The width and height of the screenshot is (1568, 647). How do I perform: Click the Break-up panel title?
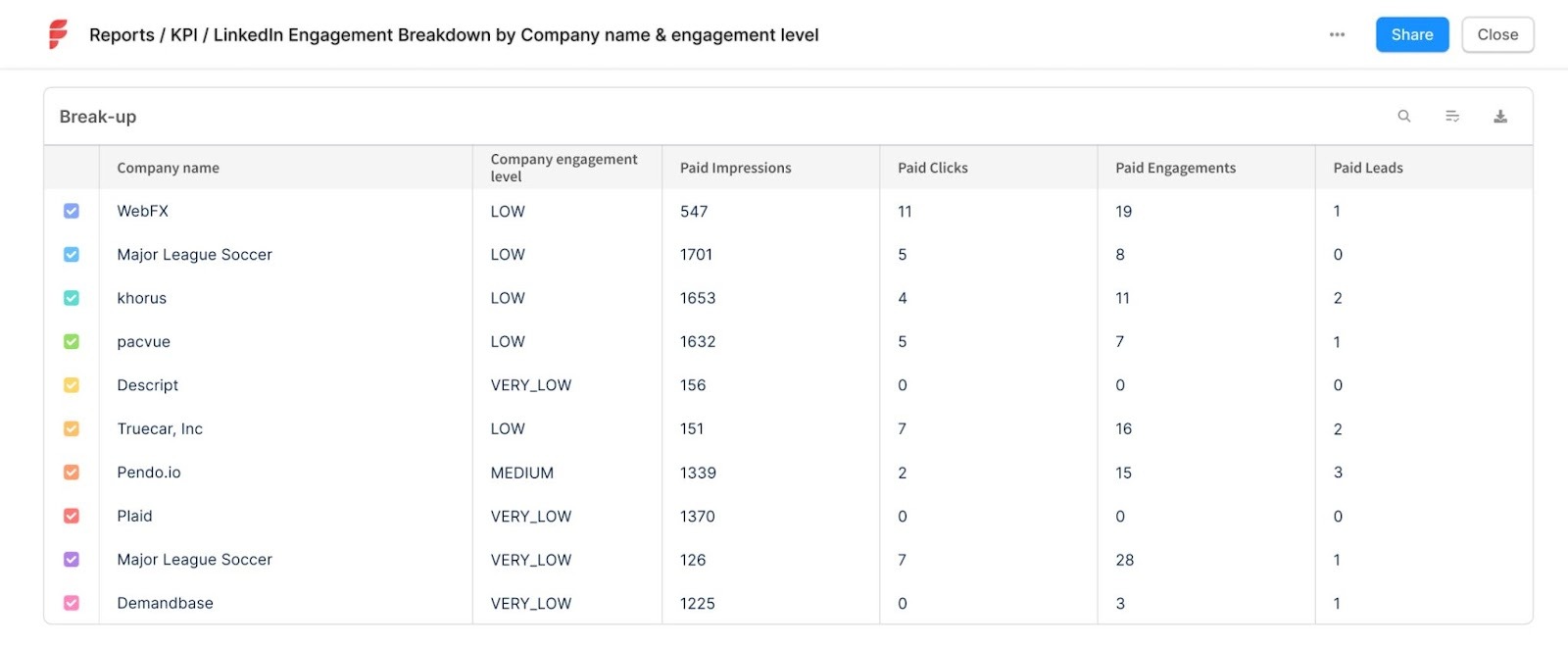98,117
